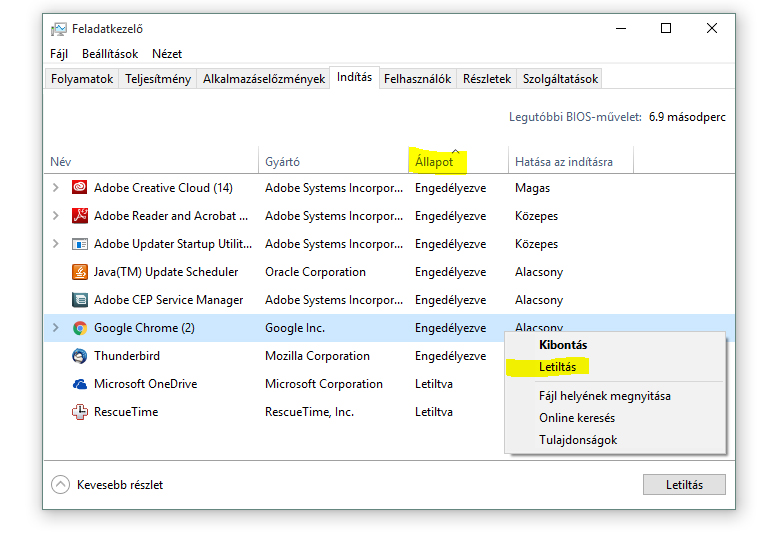The width and height of the screenshot is (782, 537).
Task: Click the Google Chrome icon
Action: pyautogui.click(x=80, y=328)
